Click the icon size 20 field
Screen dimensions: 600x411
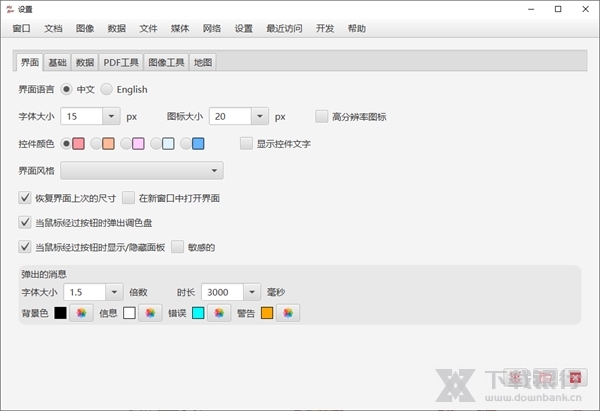(230, 116)
